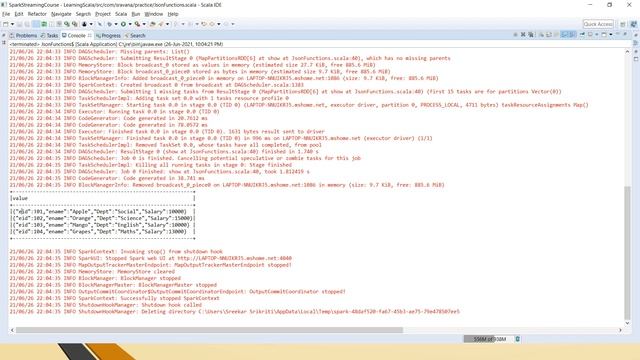Click the Open Perspective icon
Screen dimensions: 640x360
[x=623, y=24]
